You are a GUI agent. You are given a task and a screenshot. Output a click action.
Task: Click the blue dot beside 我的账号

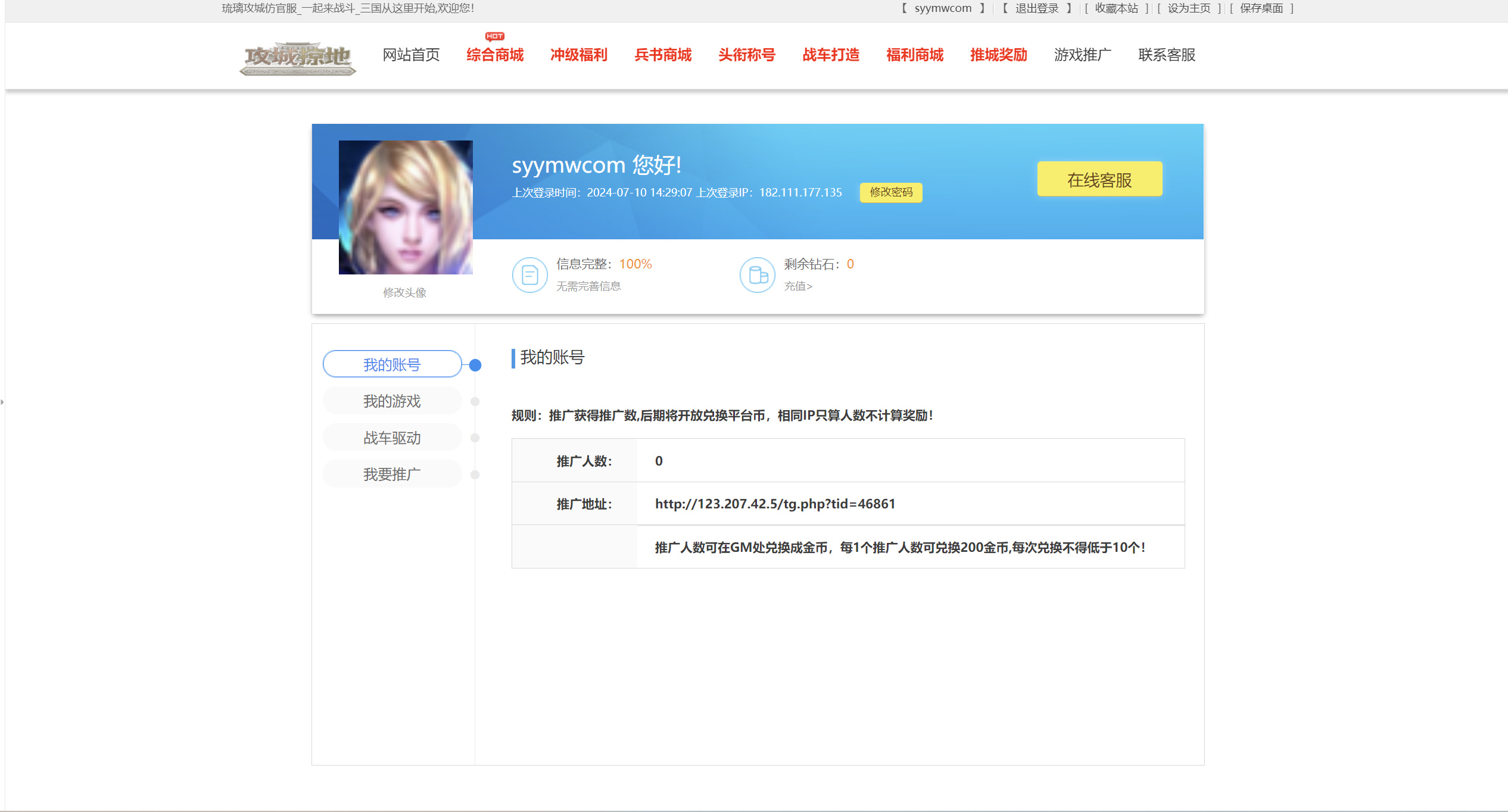[x=475, y=365]
